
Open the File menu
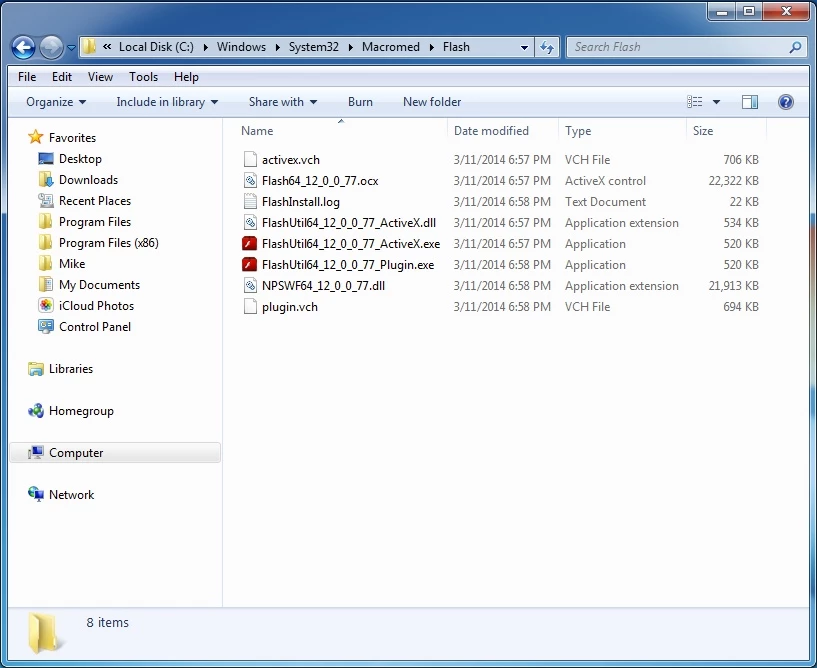[x=27, y=77]
